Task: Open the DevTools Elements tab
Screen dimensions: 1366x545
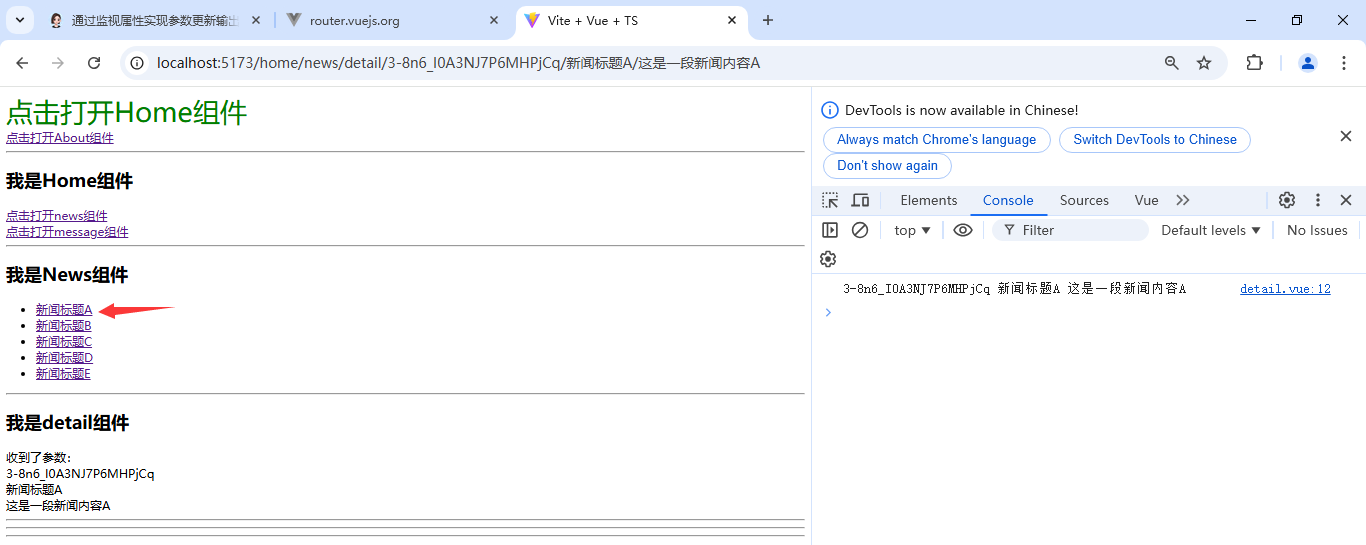Action: coord(929,200)
